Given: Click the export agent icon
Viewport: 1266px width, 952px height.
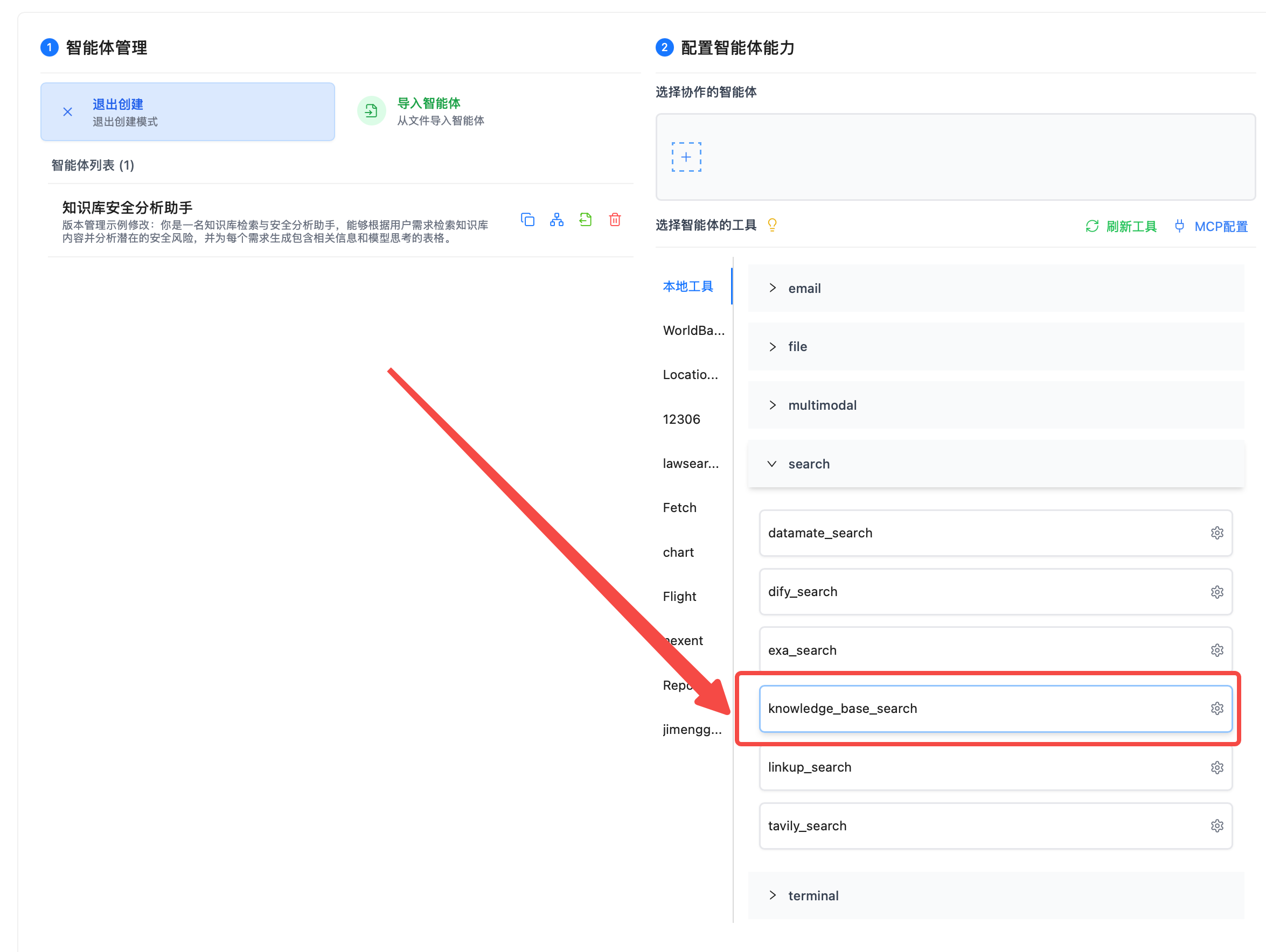Looking at the screenshot, I should tap(585, 220).
